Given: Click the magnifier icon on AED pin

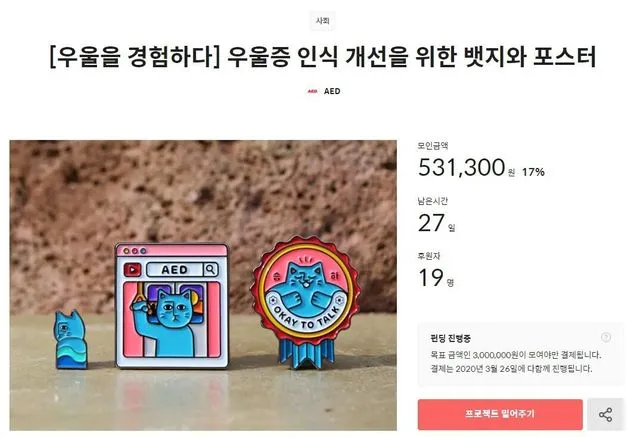Looking at the screenshot, I should 211,269.
